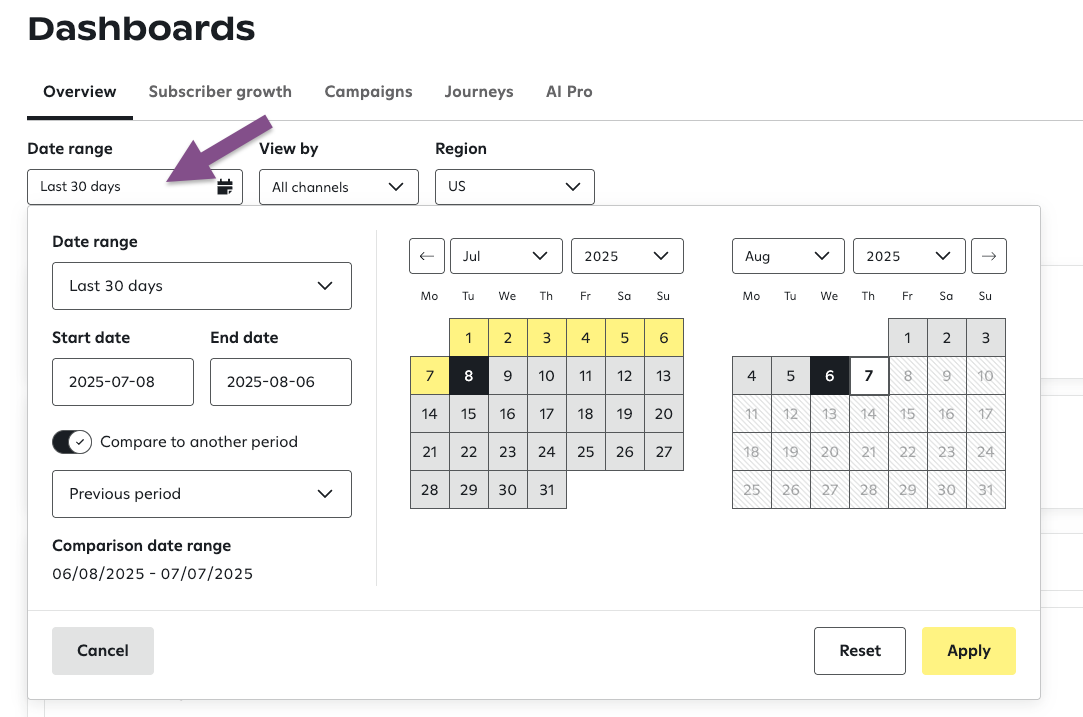
Task: Go to next month with right arrow
Action: point(989,256)
